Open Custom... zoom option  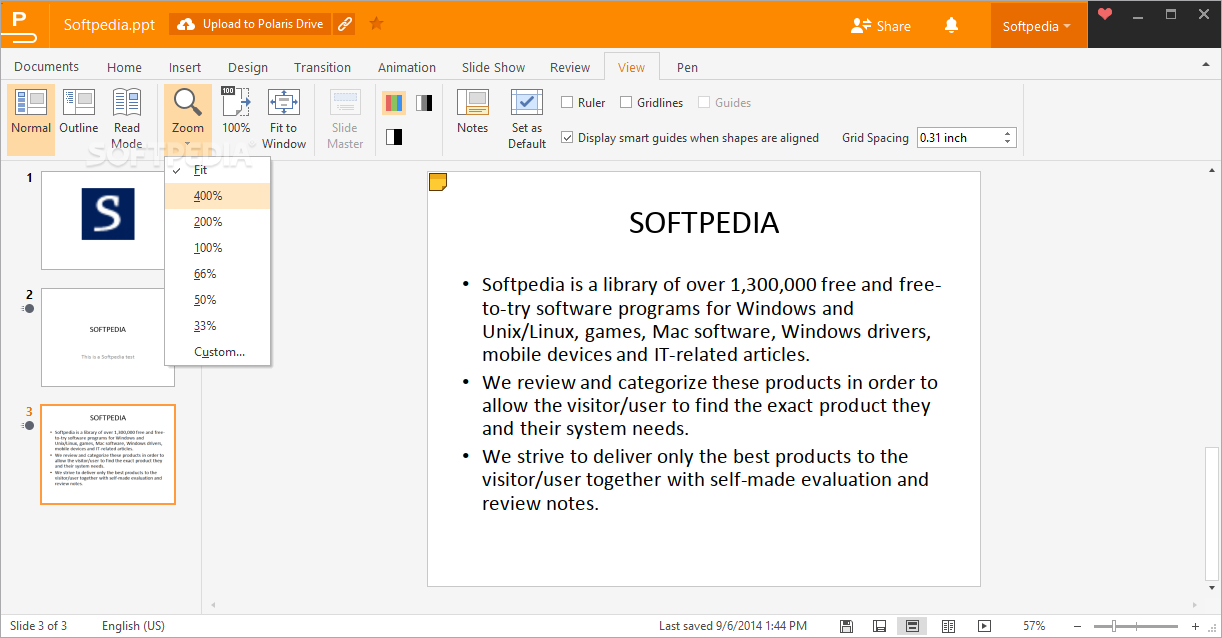click(218, 352)
